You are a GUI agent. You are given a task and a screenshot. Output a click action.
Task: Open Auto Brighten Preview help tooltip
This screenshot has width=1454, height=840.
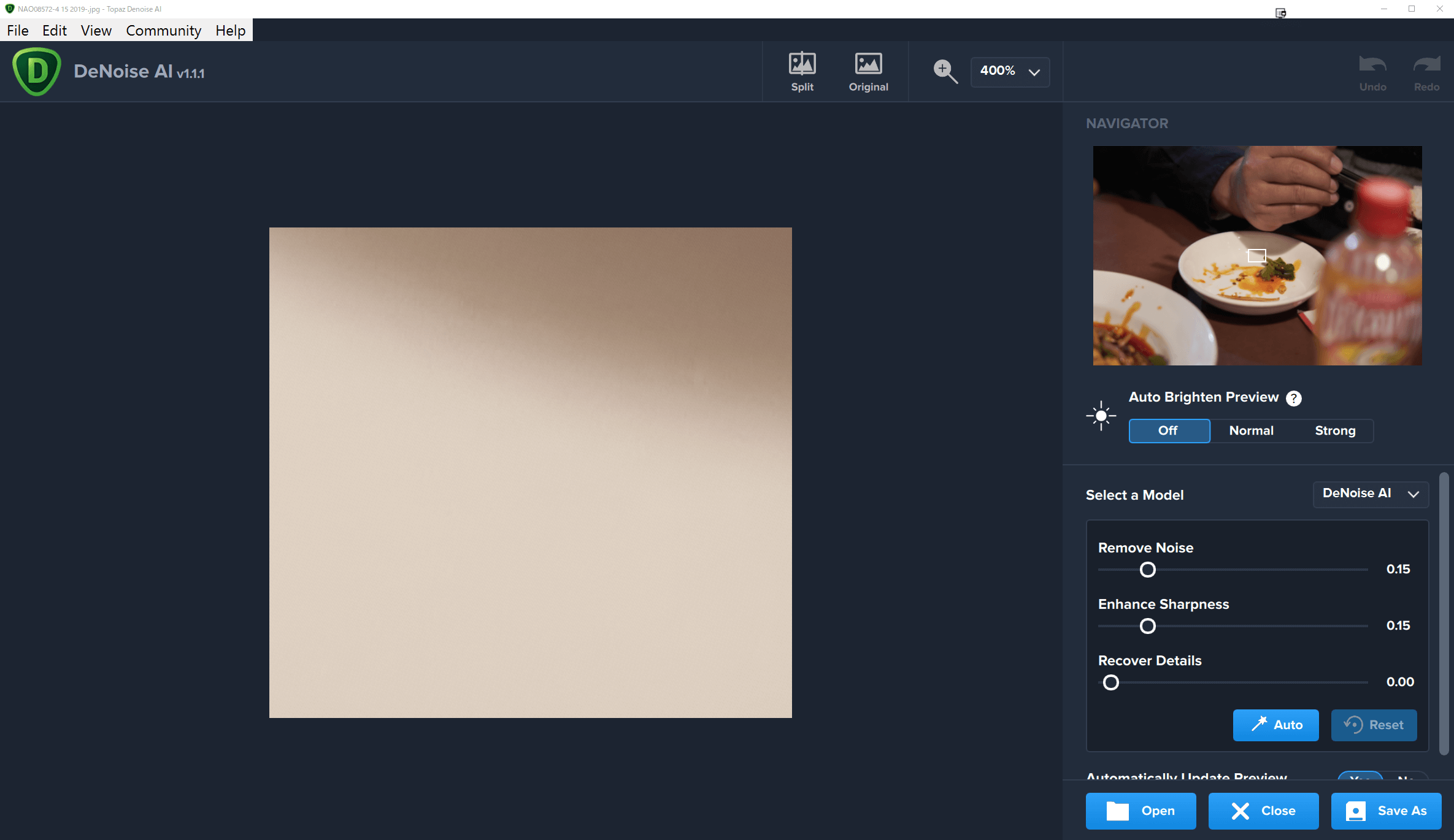click(1294, 398)
